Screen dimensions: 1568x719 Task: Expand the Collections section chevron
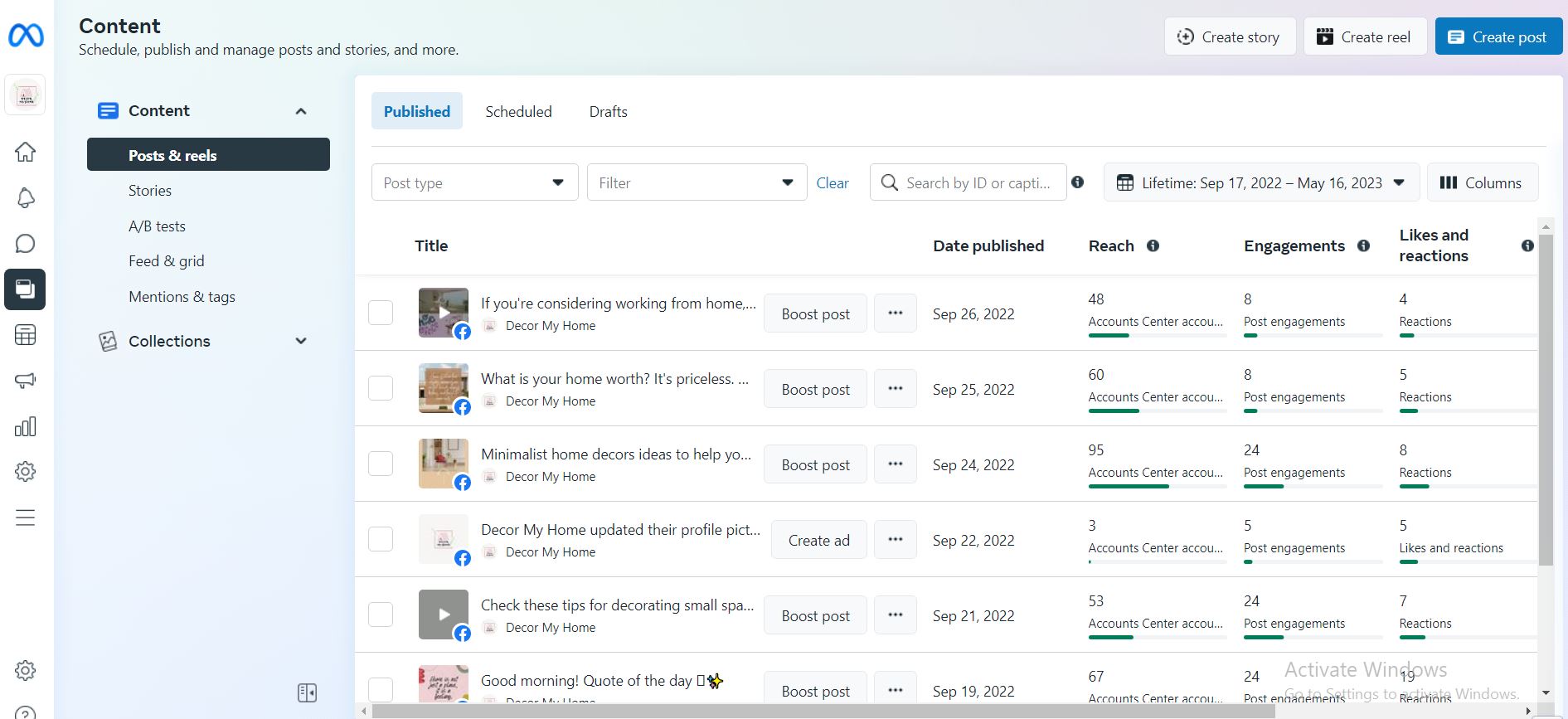[301, 341]
